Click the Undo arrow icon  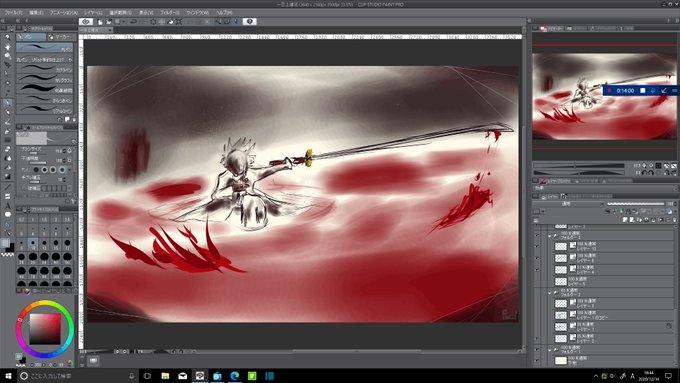[x=134, y=22]
